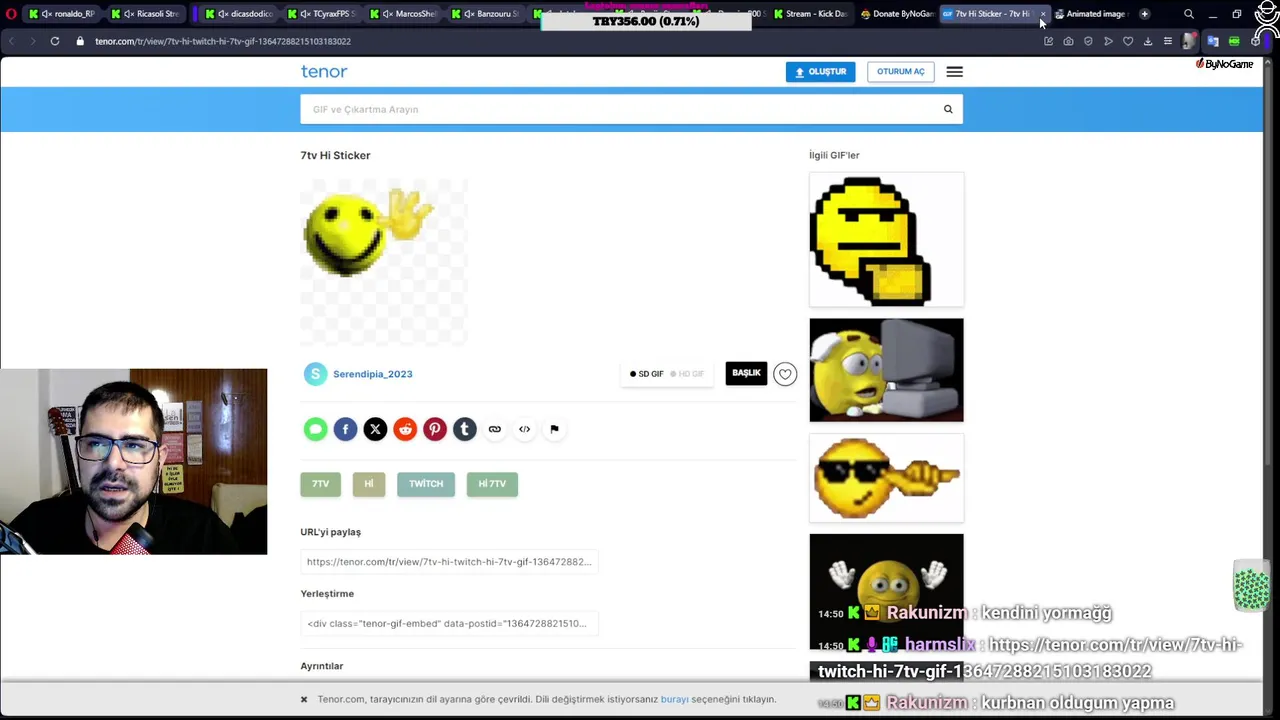This screenshot has width=1280, height=720.
Task: Click the '7tv Hi Sticker' title
Action: click(335, 155)
